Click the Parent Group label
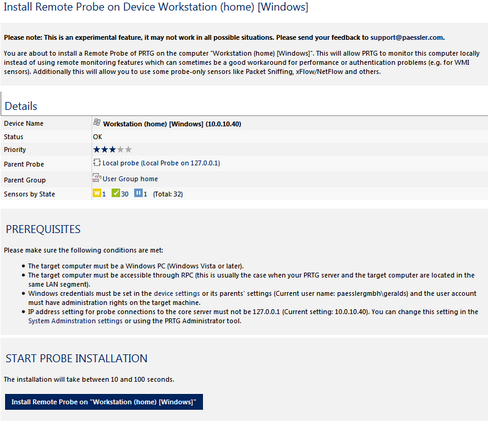This screenshot has height=424, width=490. pyautogui.click(x=25, y=180)
